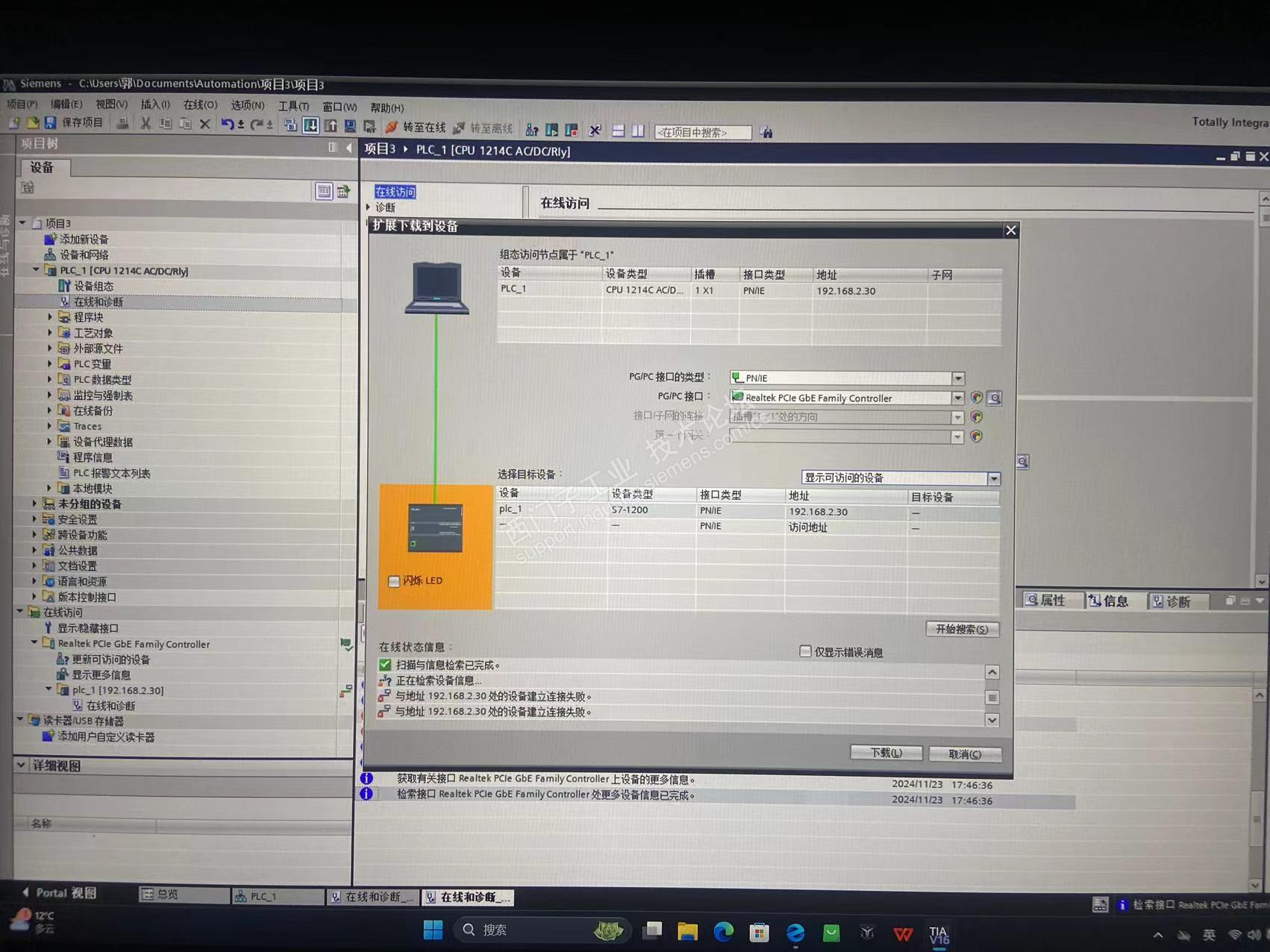Toggle the 闪烁 LED checkbox

click(394, 581)
